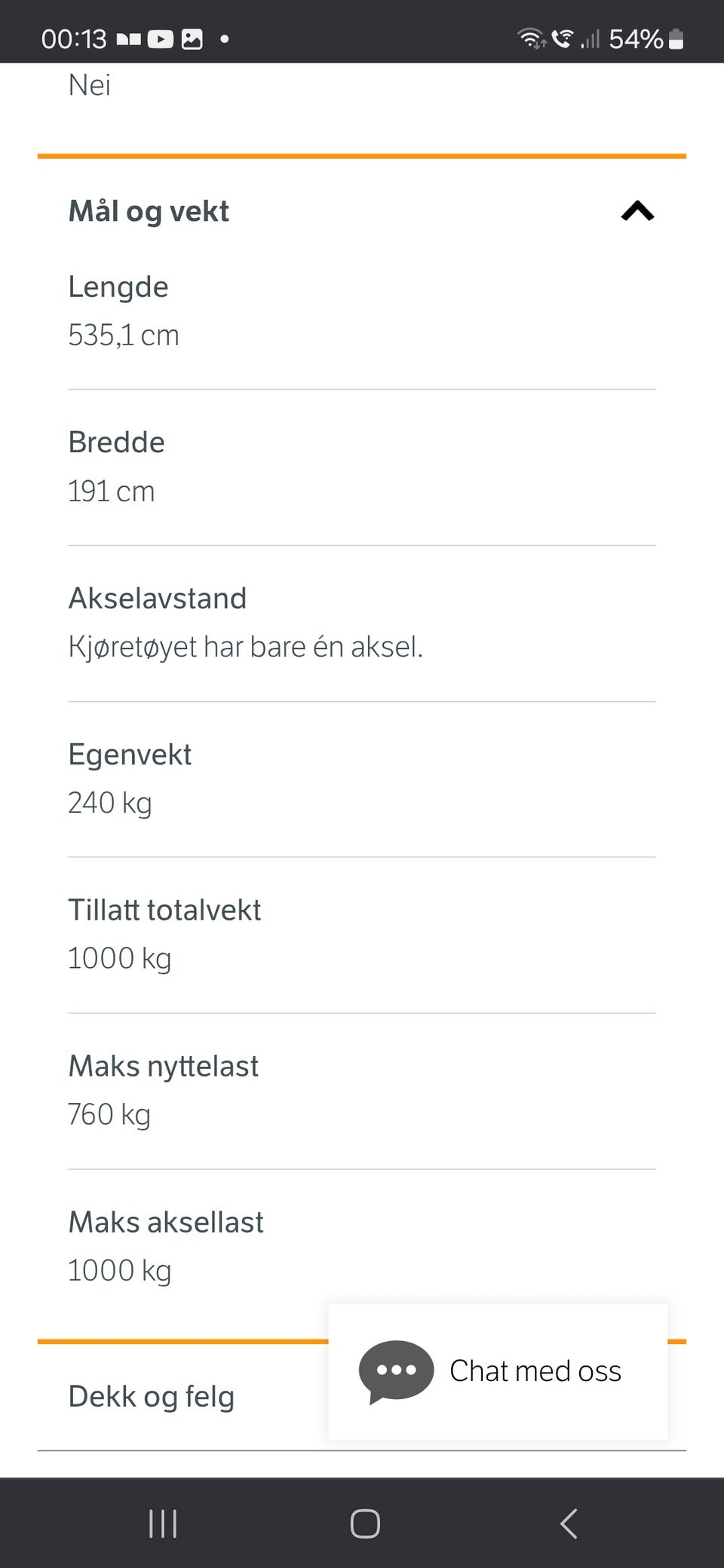This screenshot has height=1568, width=724.
Task: Tap the image notification icon in status bar
Action: (192, 39)
